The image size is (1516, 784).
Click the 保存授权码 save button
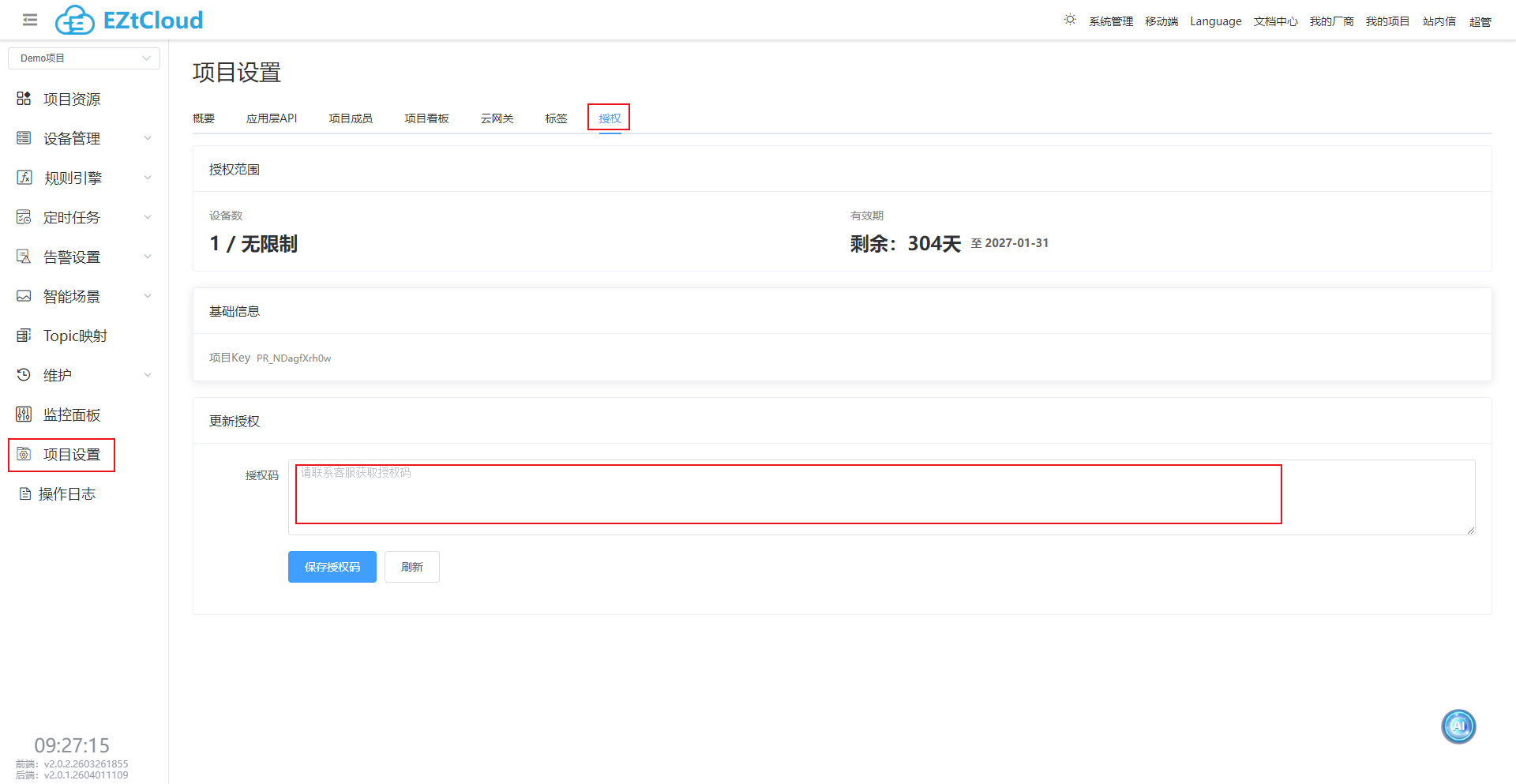point(332,566)
